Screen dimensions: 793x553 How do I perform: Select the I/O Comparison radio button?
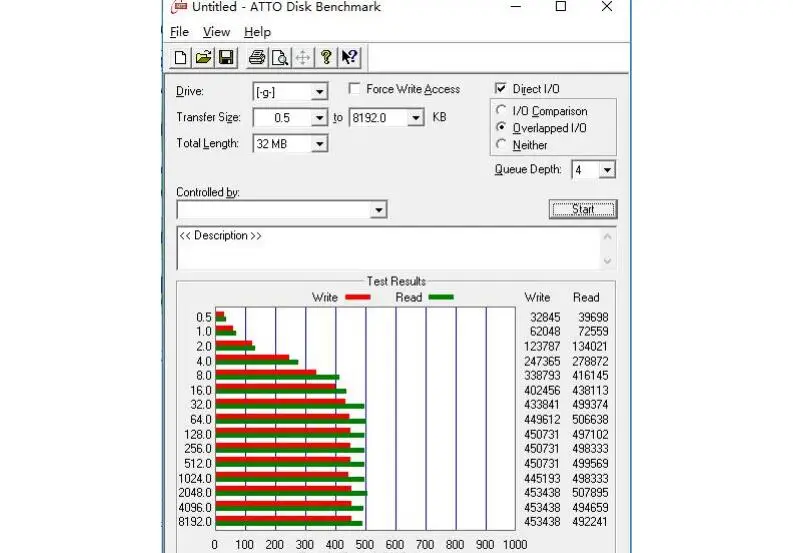coord(501,110)
